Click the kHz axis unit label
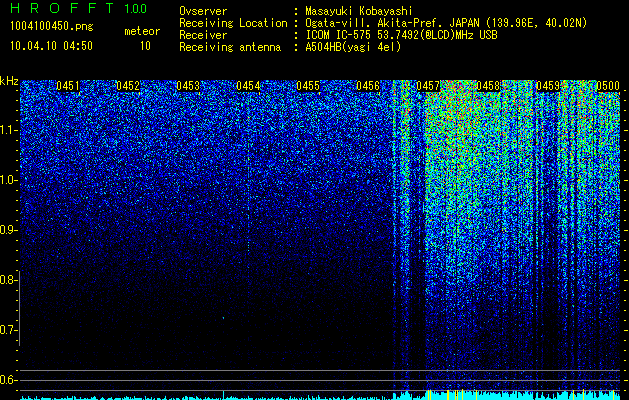 coord(9,81)
